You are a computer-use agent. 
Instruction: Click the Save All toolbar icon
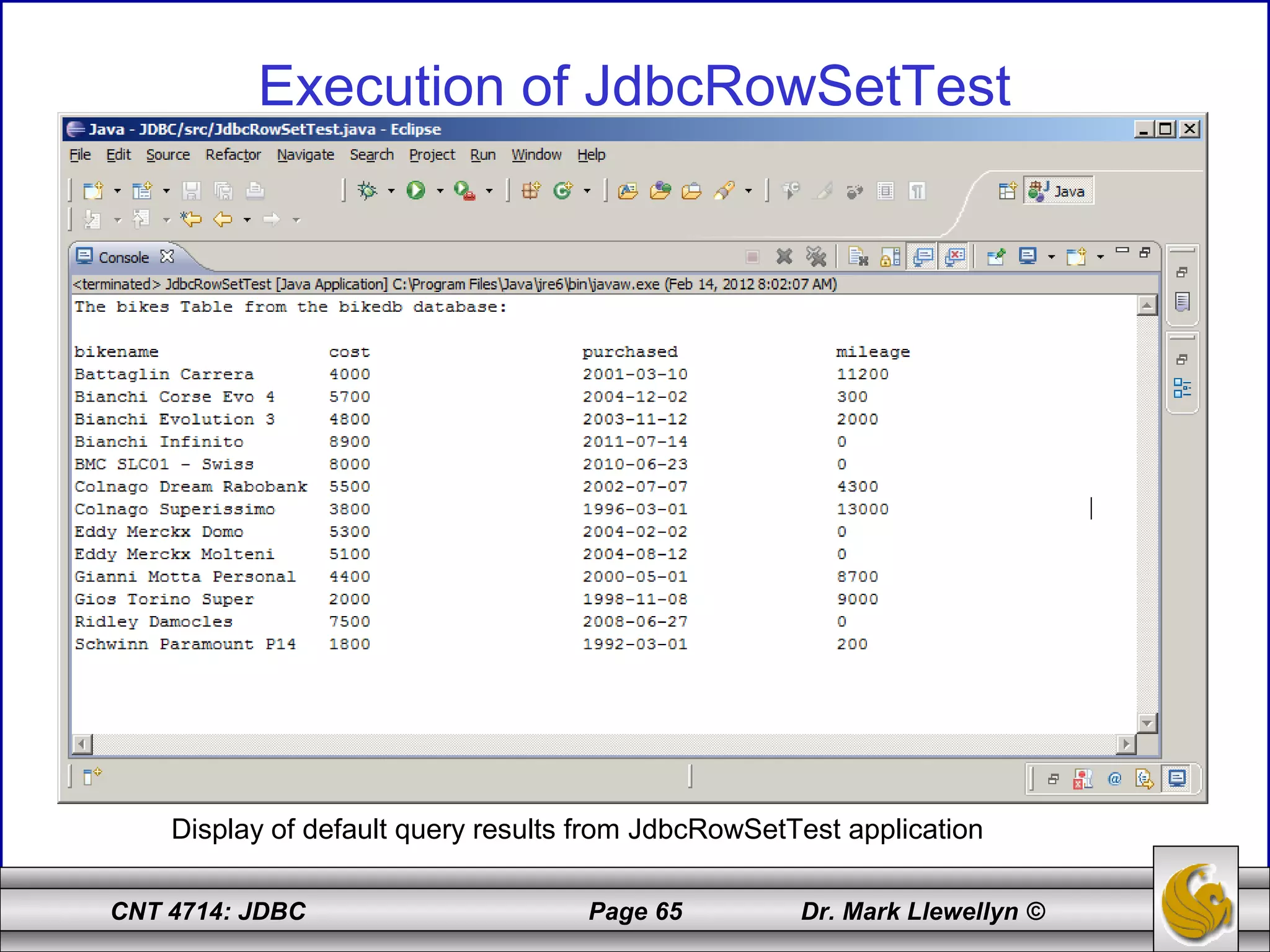point(223,190)
